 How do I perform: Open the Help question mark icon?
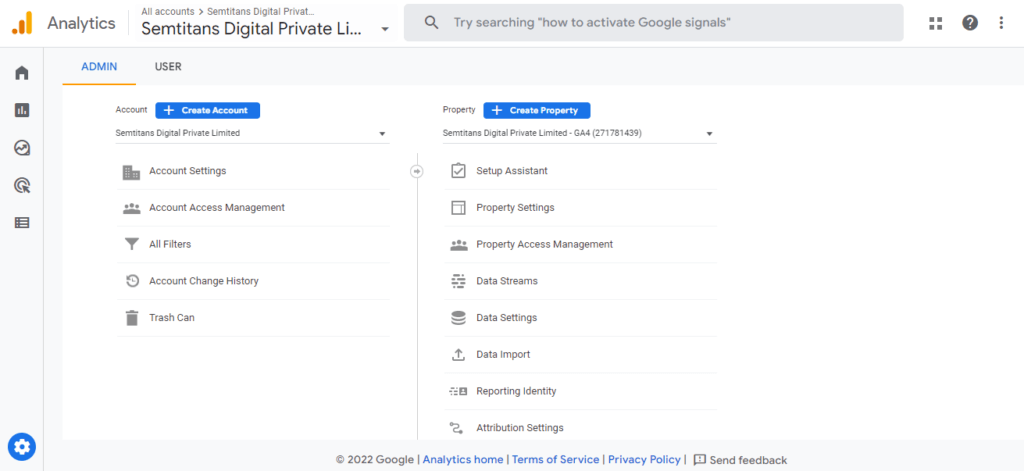[x=970, y=23]
